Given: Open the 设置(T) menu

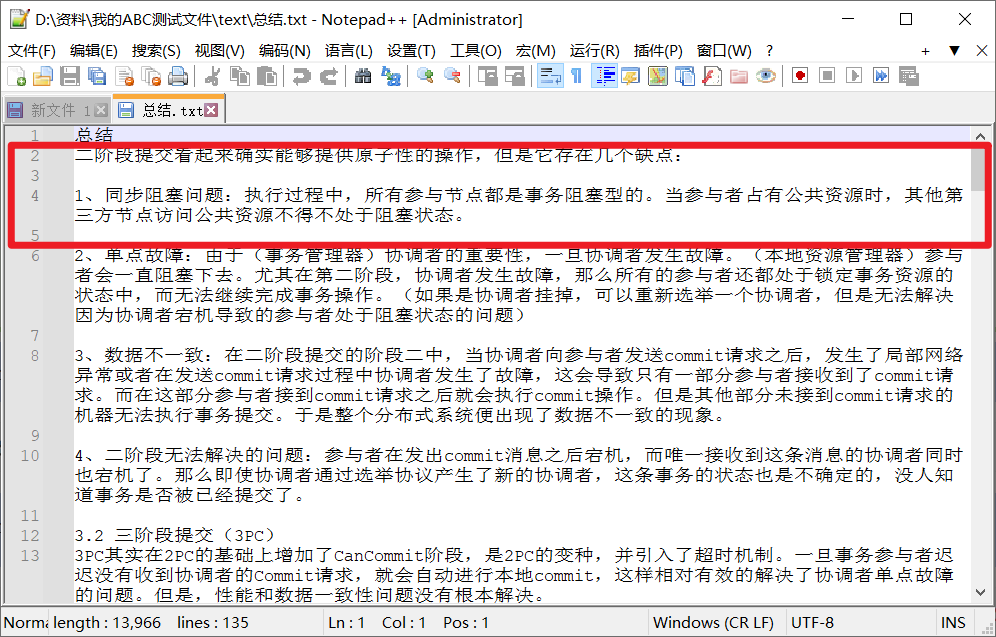Looking at the screenshot, I should (x=411, y=51).
